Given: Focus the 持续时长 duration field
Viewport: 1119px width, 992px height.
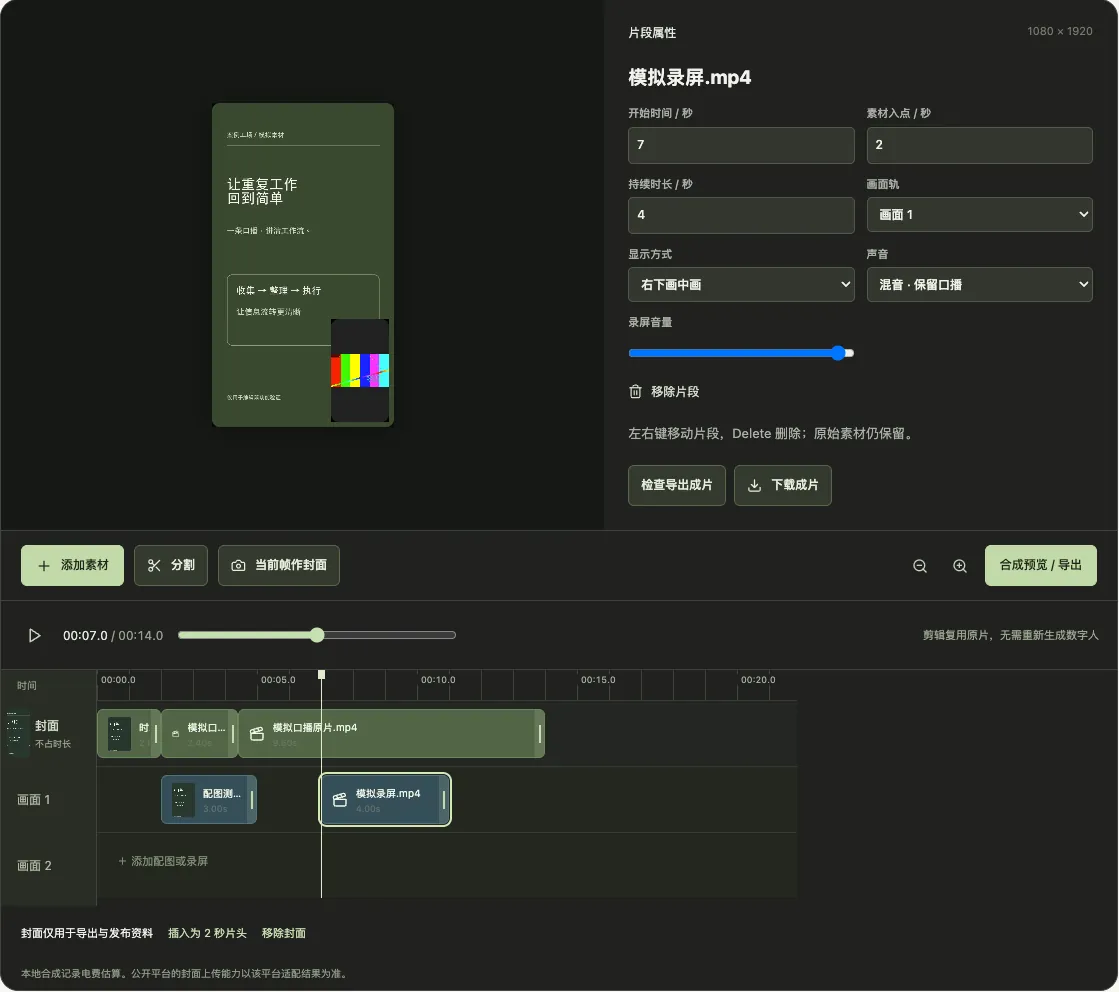Looking at the screenshot, I should (741, 215).
